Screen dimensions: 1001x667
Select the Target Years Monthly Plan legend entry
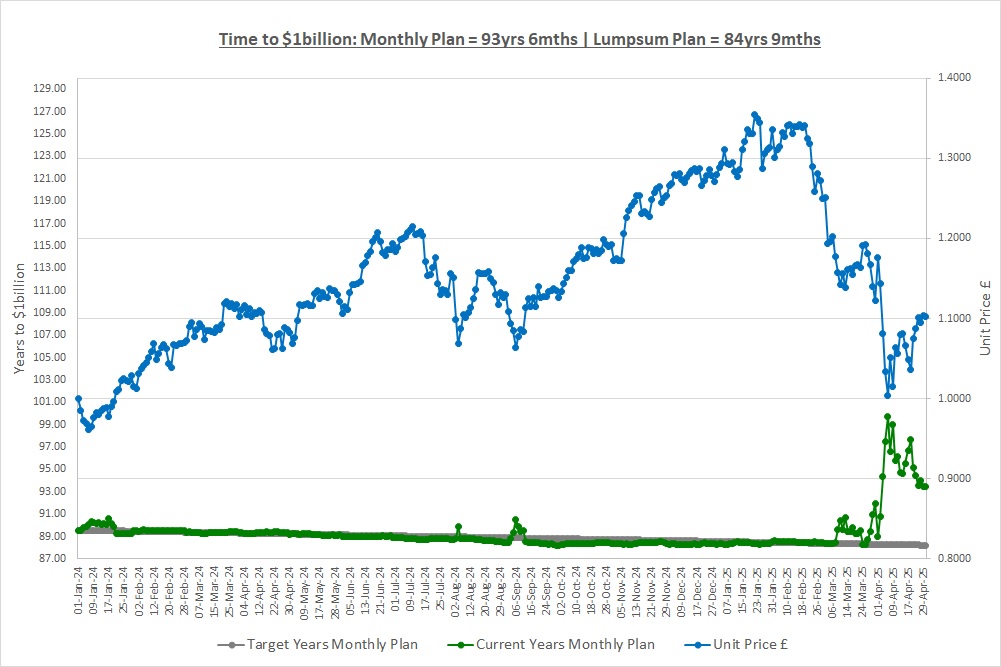(332, 644)
